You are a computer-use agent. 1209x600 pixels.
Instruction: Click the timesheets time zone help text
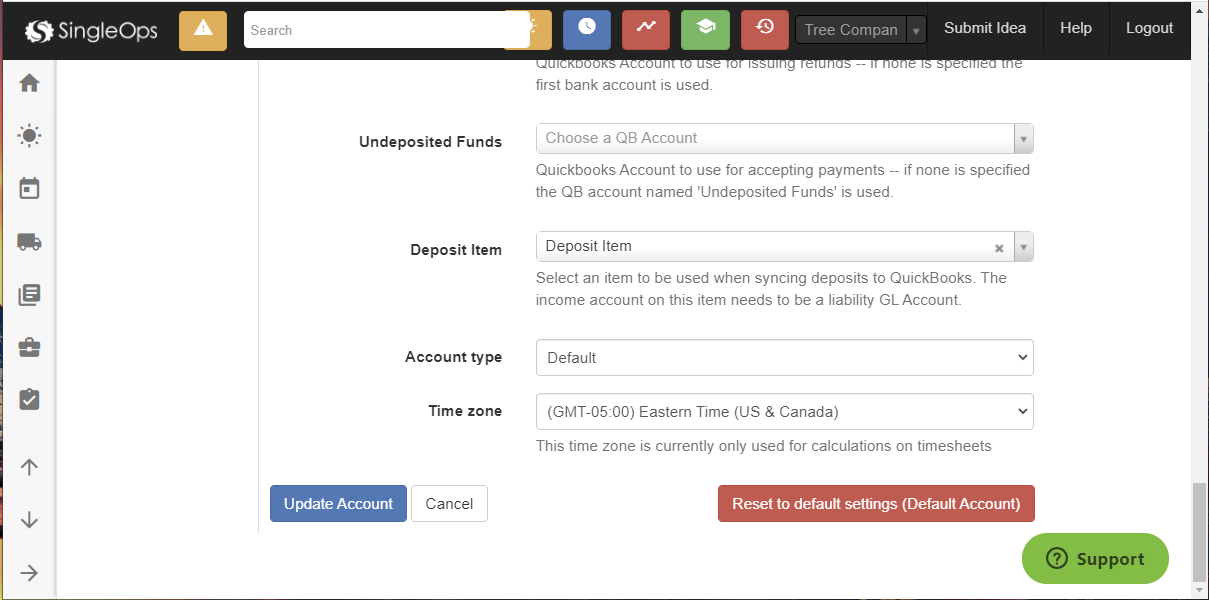click(764, 446)
